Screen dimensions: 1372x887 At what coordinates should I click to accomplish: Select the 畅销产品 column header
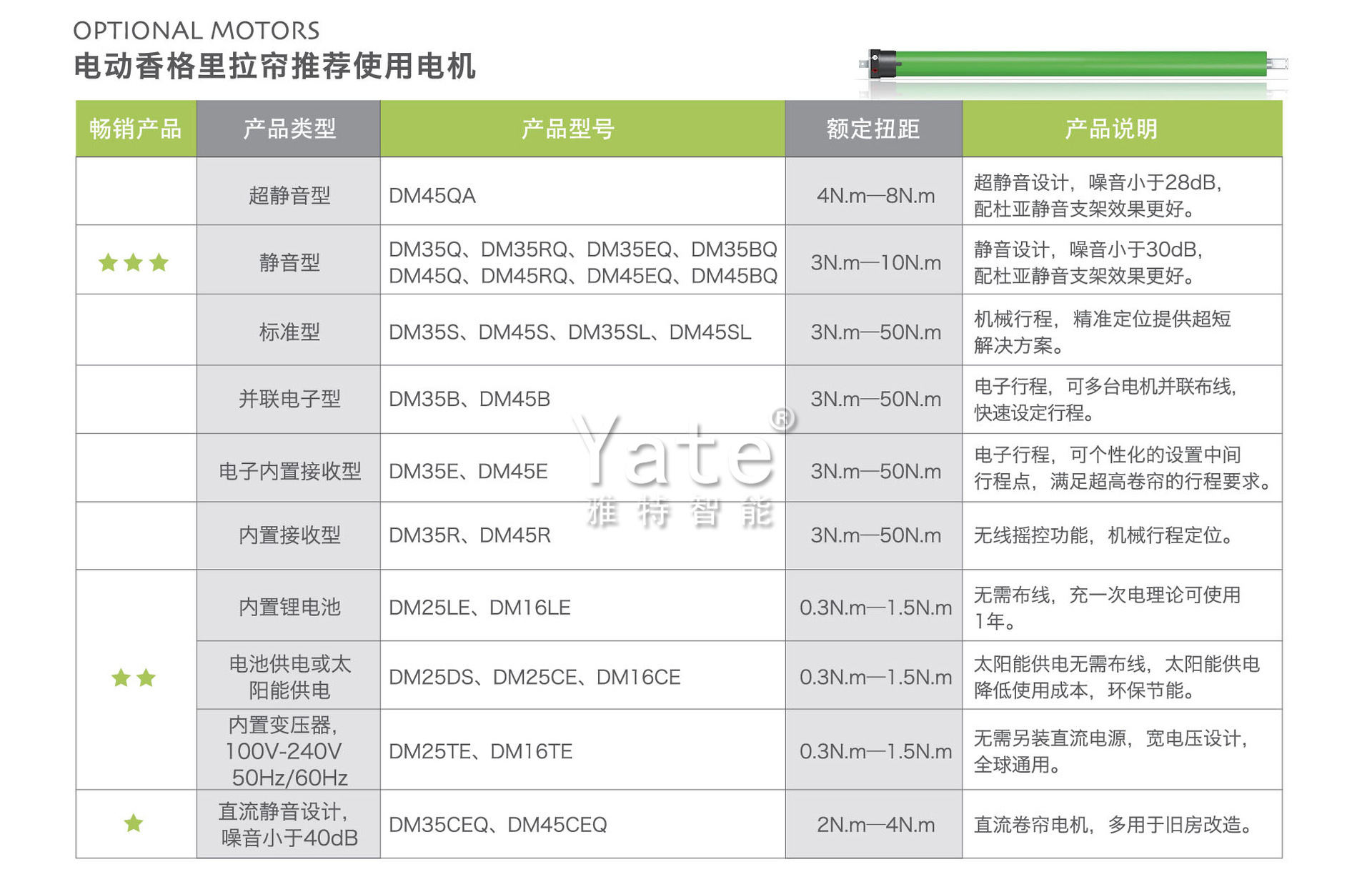point(136,129)
